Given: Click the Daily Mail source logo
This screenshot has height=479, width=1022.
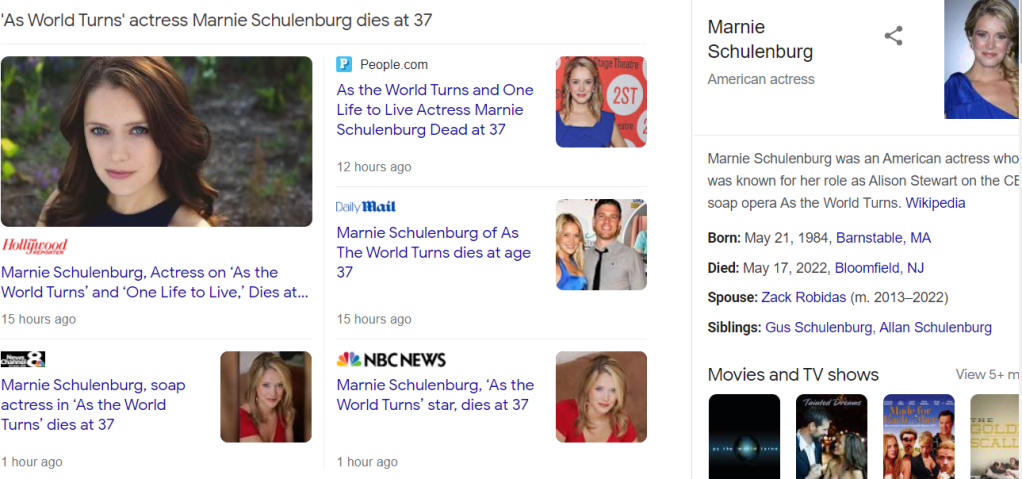Looking at the screenshot, I should click(x=366, y=207).
